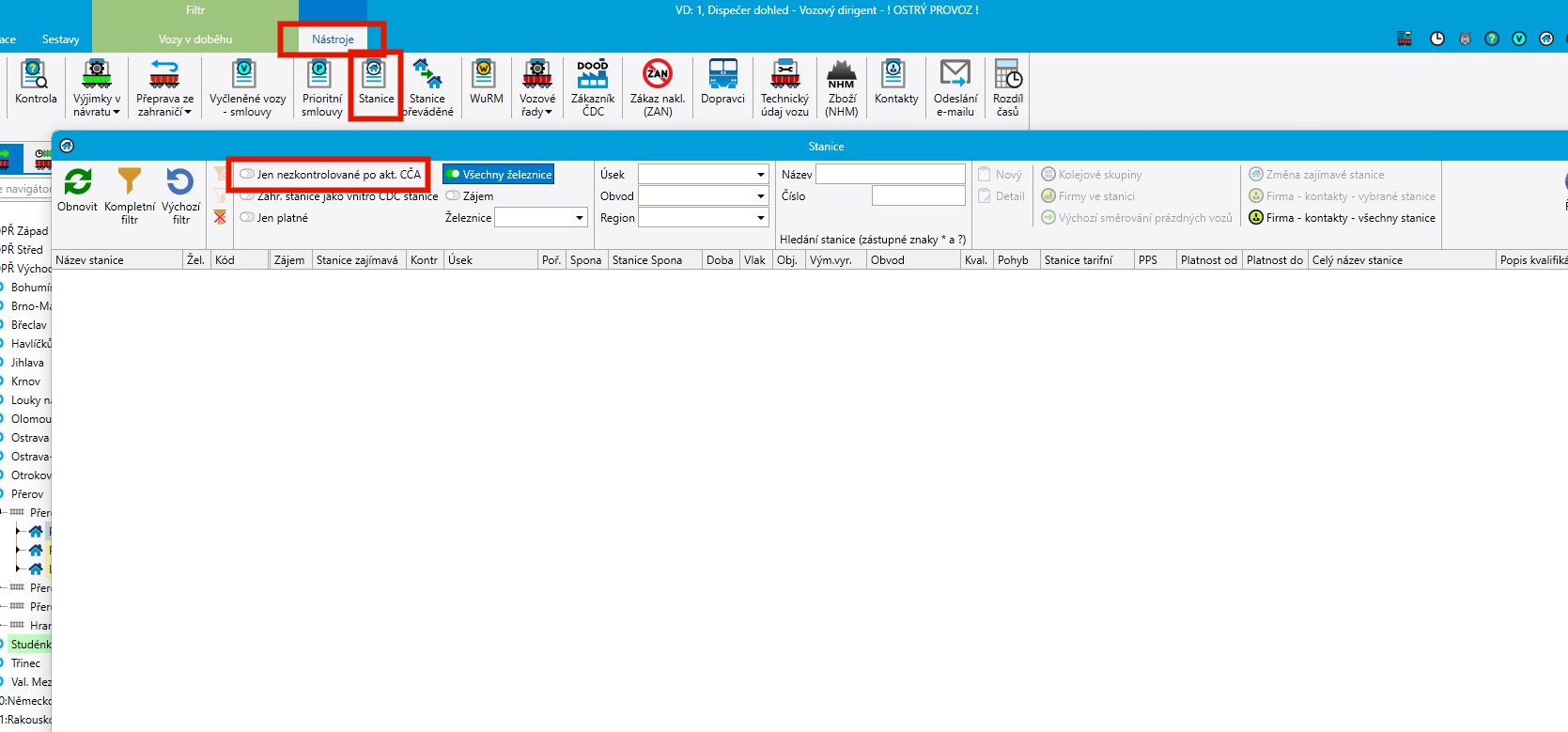Toggle the Všechny železnice switch
Image resolution: width=1568 pixels, height=732 pixels.
tap(454, 174)
